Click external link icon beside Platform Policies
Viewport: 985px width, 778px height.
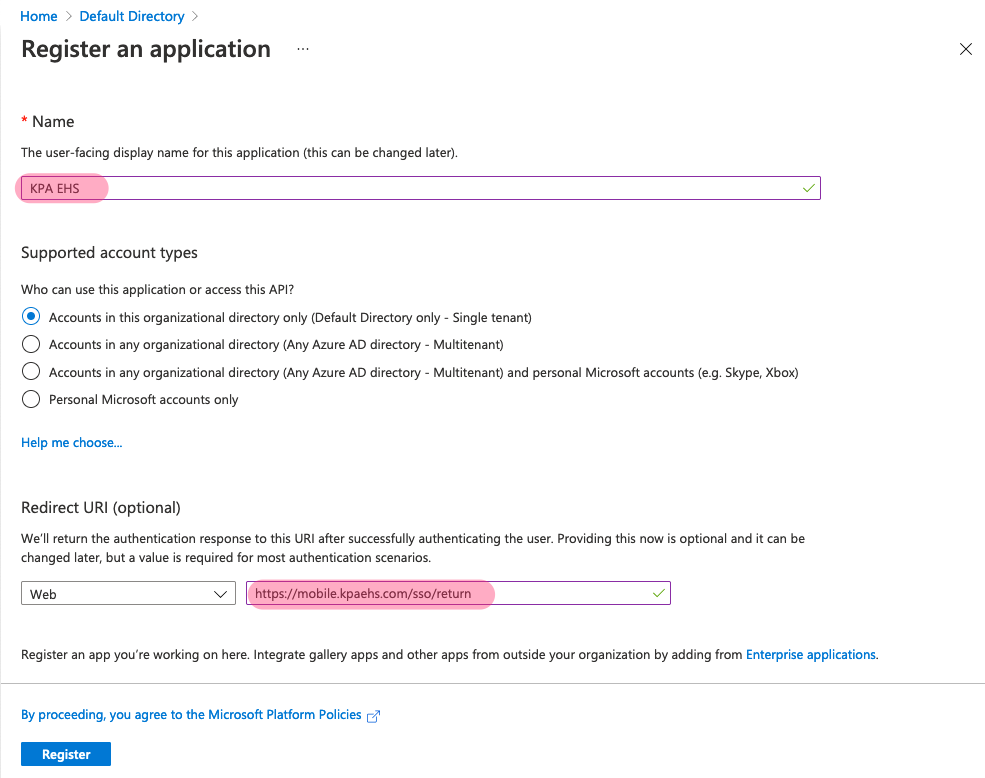[x=374, y=716]
